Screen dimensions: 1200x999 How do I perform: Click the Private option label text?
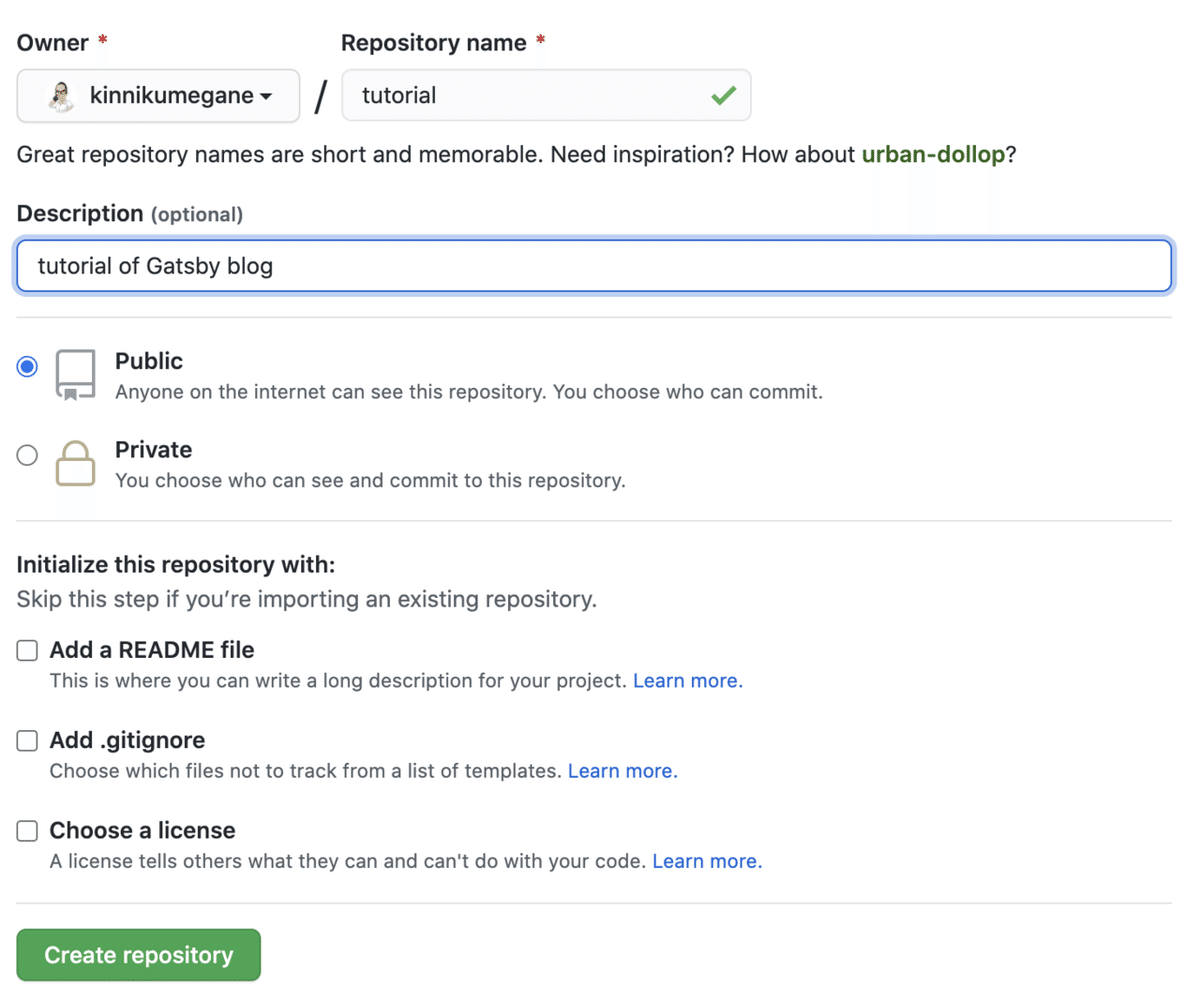pos(153,450)
